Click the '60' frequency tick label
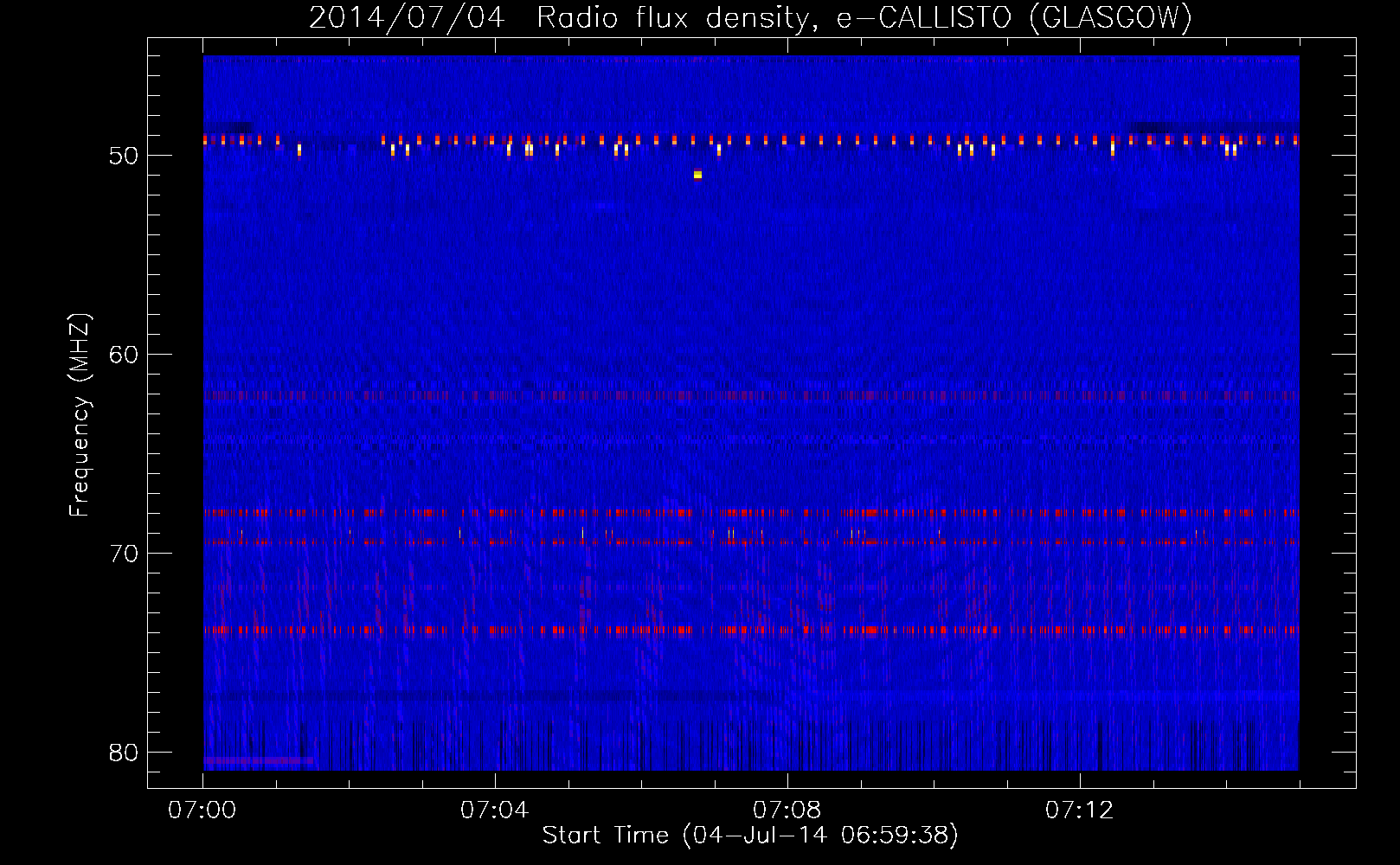 [124, 355]
